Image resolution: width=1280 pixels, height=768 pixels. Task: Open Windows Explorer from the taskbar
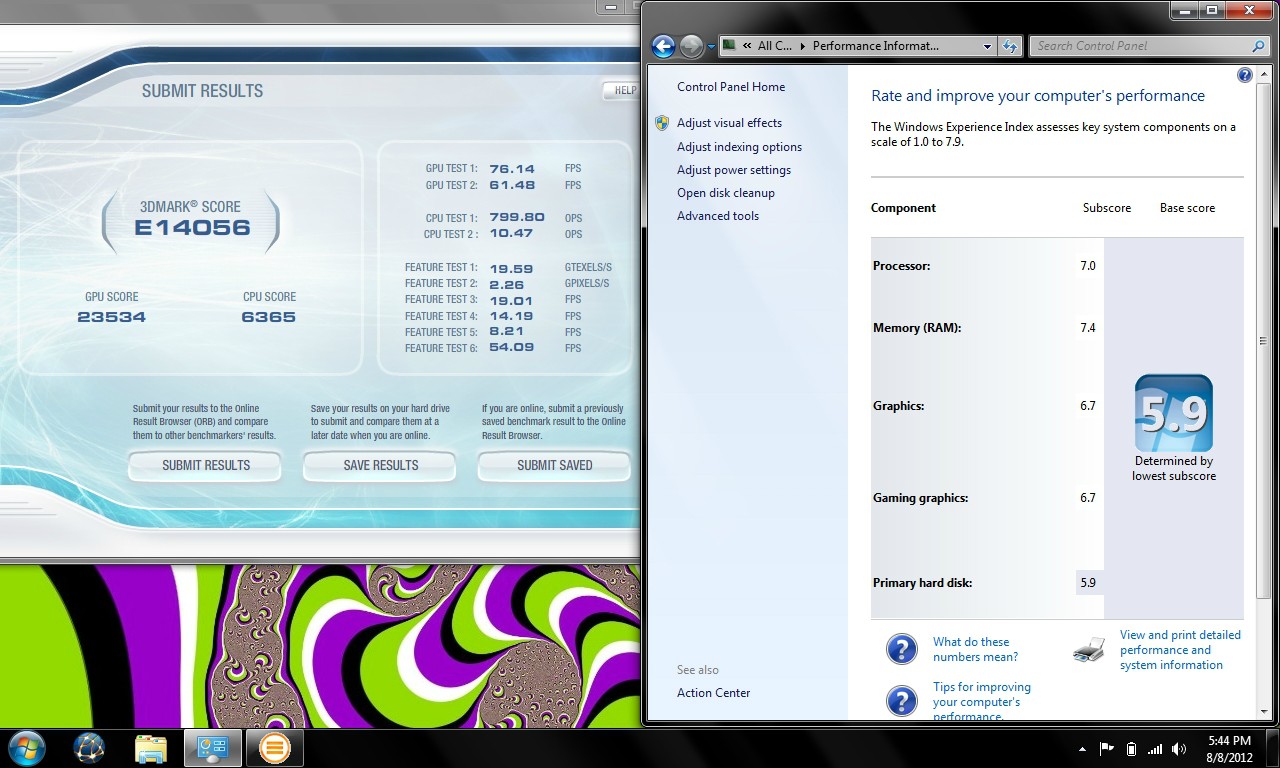pyautogui.click(x=151, y=747)
